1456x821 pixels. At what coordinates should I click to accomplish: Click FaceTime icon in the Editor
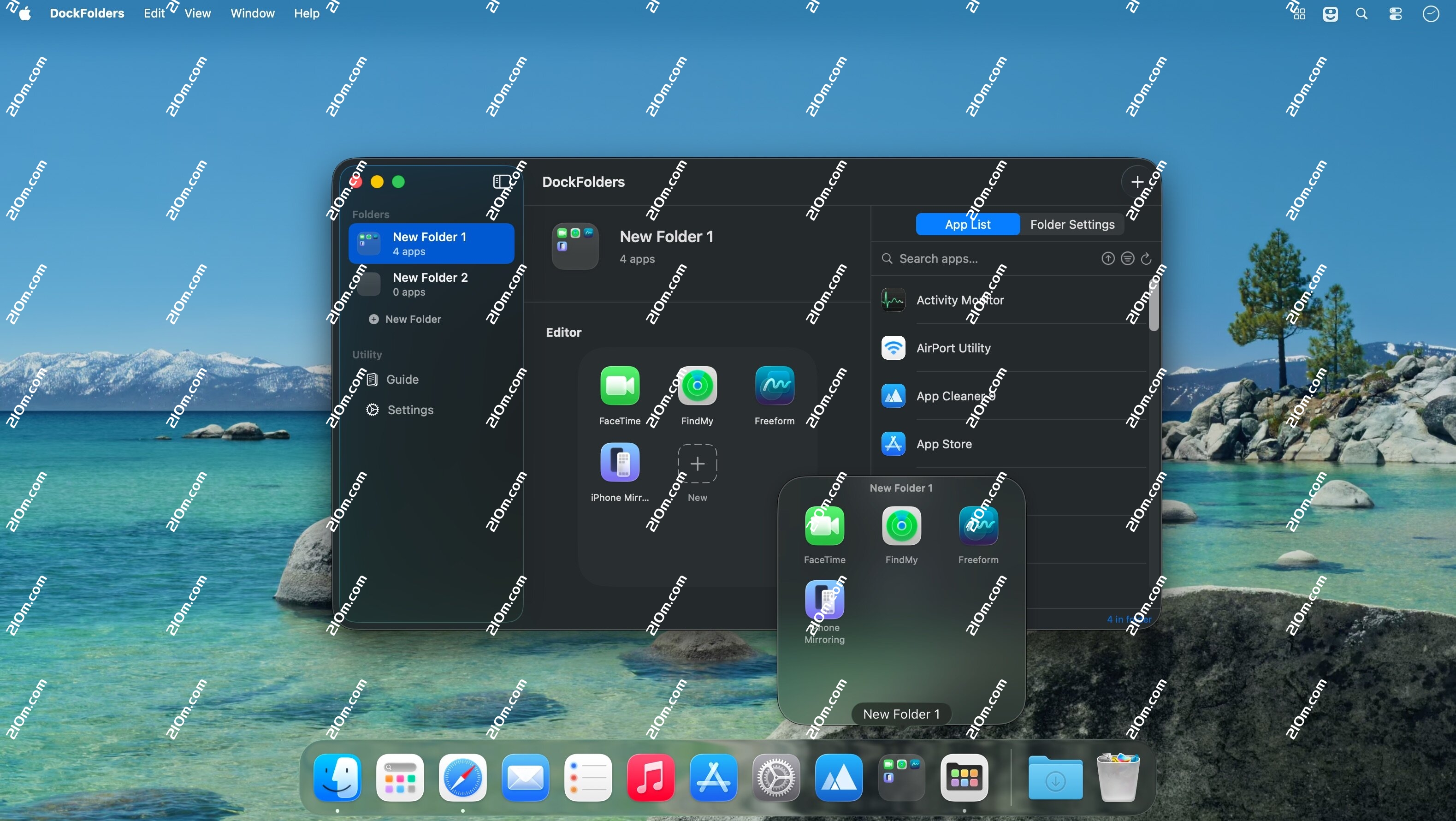[x=620, y=386]
